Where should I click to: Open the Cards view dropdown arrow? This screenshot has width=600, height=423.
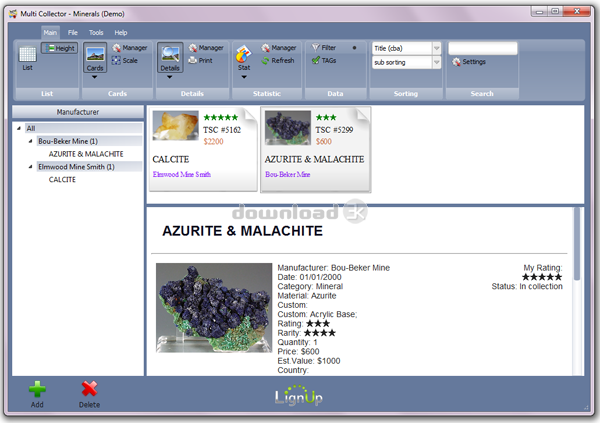(95, 76)
